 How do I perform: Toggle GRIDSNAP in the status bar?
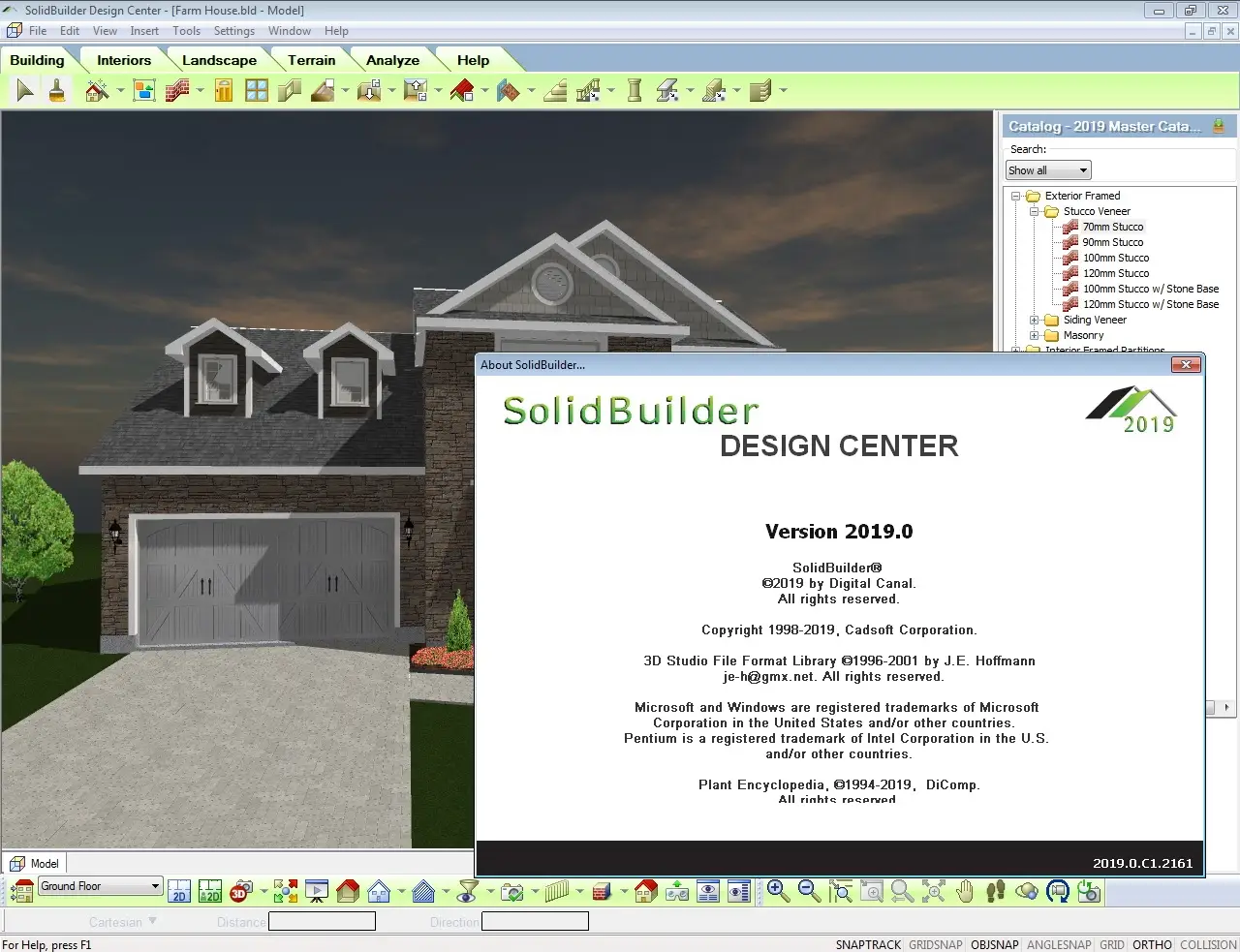[x=936, y=944]
